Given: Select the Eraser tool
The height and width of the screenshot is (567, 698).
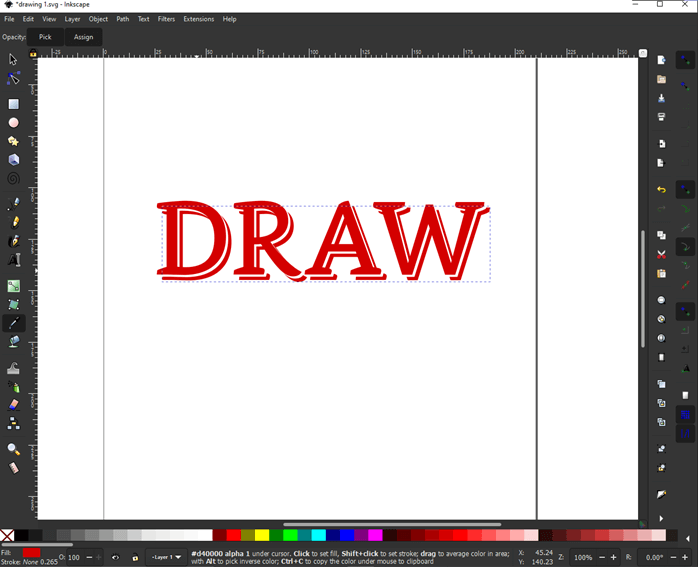Looking at the screenshot, I should pos(13,405).
